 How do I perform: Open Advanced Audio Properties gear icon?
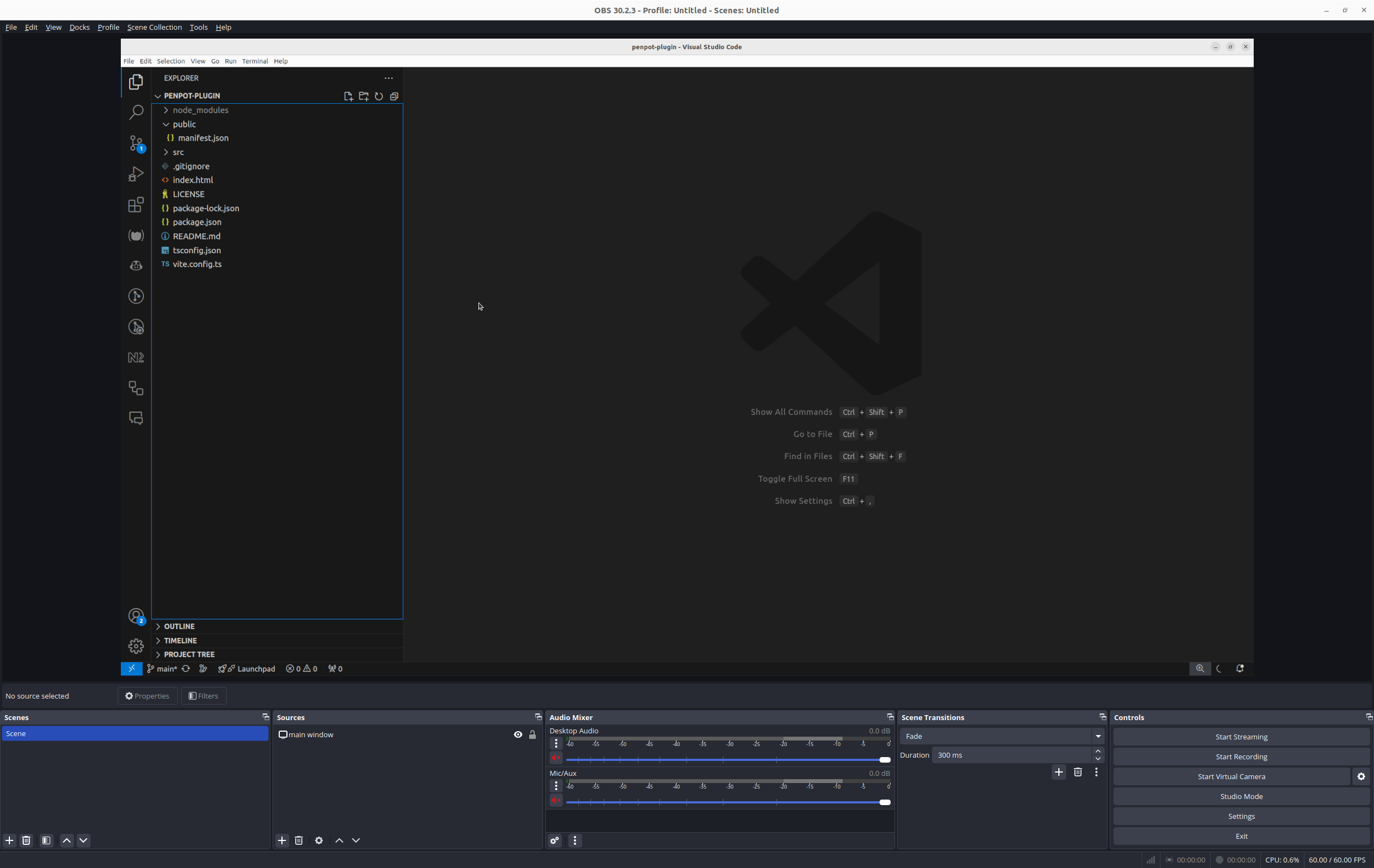555,840
